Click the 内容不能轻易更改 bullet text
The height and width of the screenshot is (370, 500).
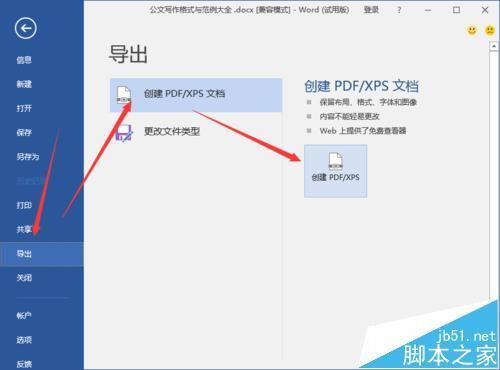coord(349,116)
